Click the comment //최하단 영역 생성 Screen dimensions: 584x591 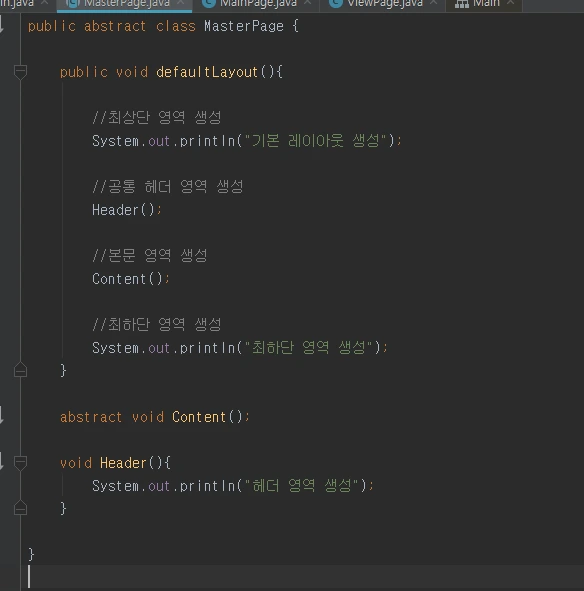point(157,325)
